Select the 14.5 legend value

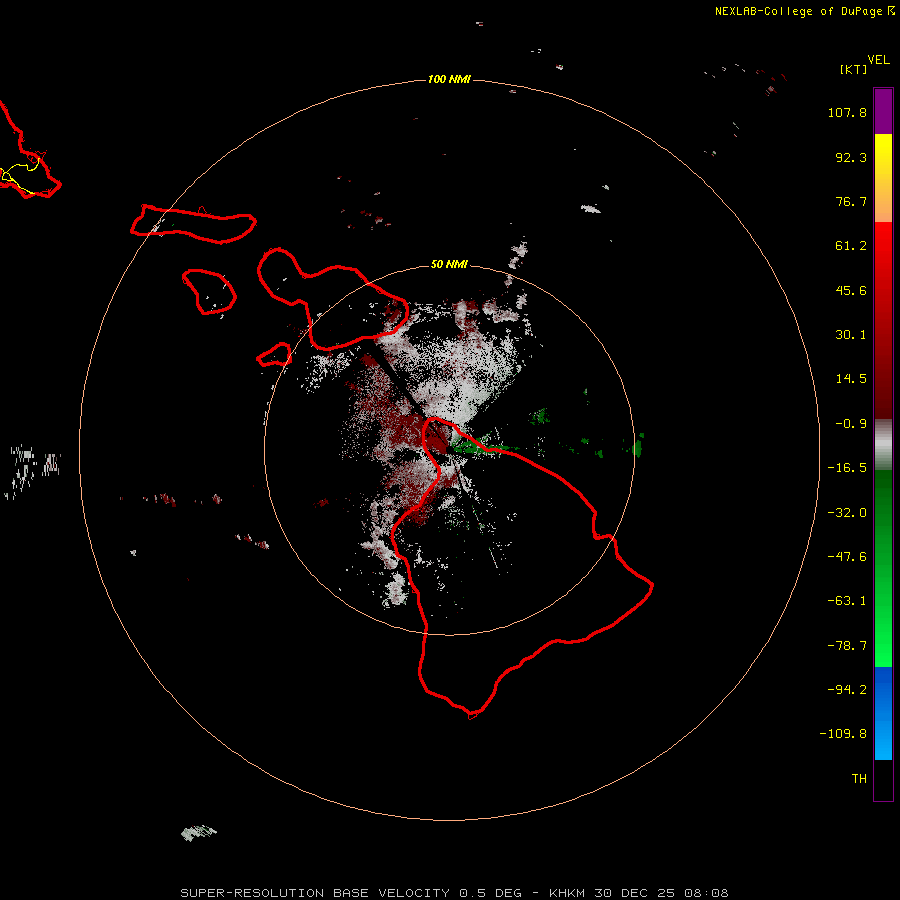point(851,379)
